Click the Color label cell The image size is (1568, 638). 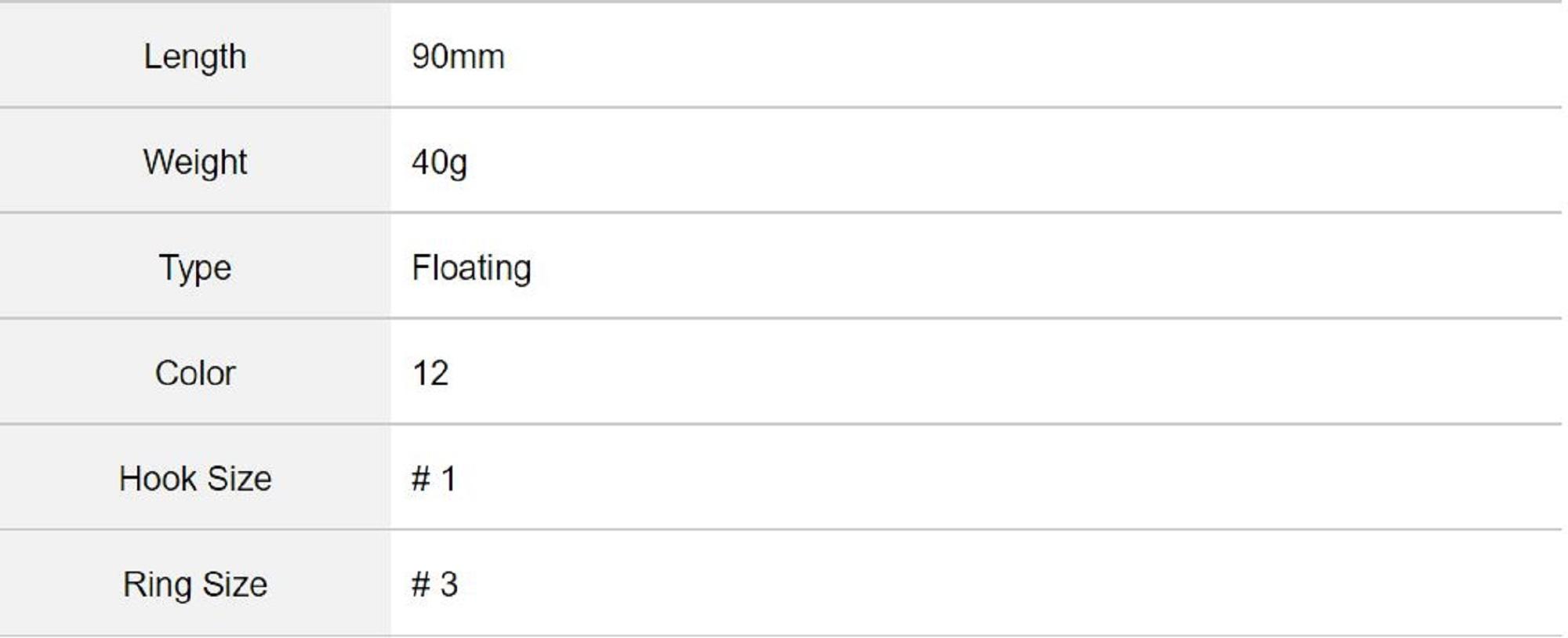coord(194,373)
